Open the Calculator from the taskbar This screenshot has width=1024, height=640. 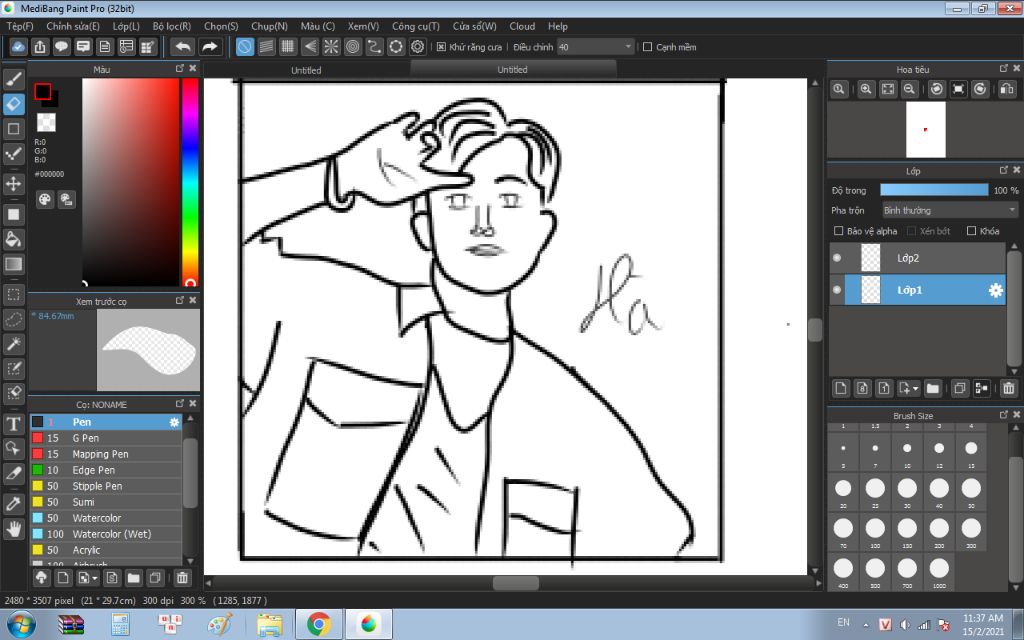(120, 624)
